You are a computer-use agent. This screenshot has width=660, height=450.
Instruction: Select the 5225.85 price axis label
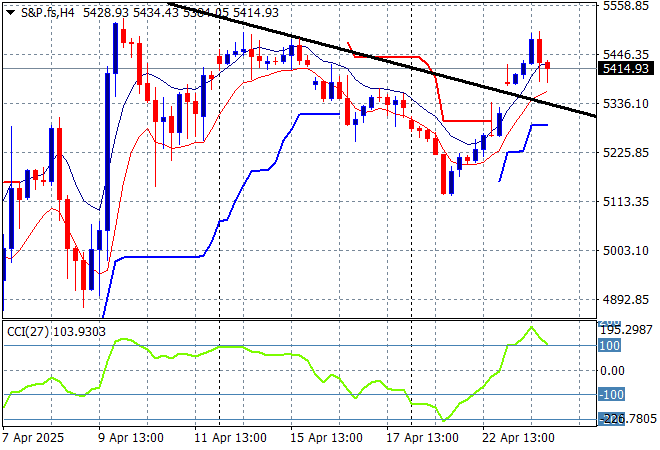(626, 152)
